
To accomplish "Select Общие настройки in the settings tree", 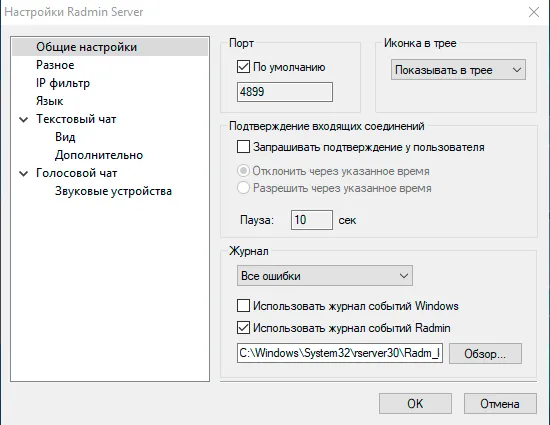I will tap(110, 47).
